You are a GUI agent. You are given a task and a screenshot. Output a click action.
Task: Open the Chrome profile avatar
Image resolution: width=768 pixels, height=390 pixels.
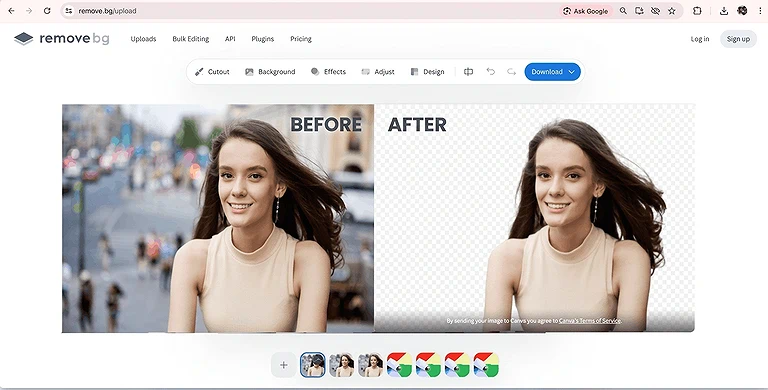point(742,11)
